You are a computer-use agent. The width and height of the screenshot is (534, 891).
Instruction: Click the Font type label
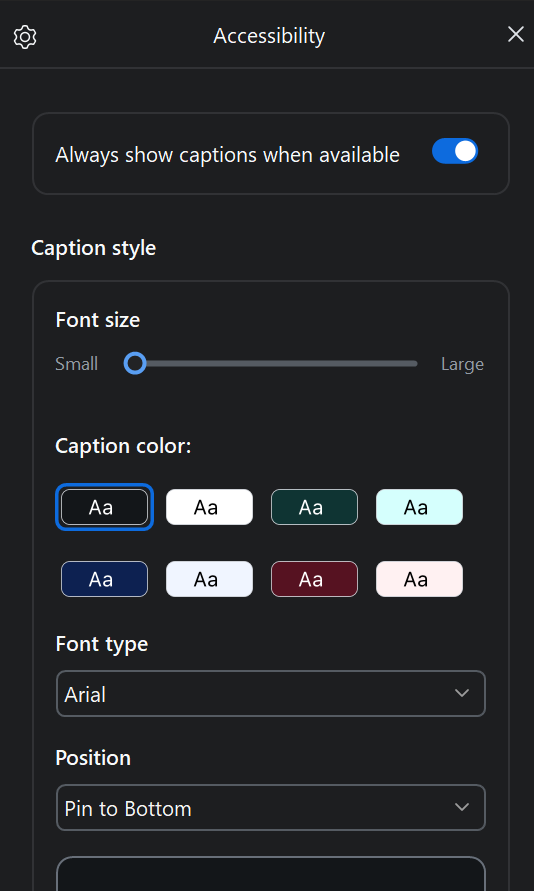pos(102,644)
